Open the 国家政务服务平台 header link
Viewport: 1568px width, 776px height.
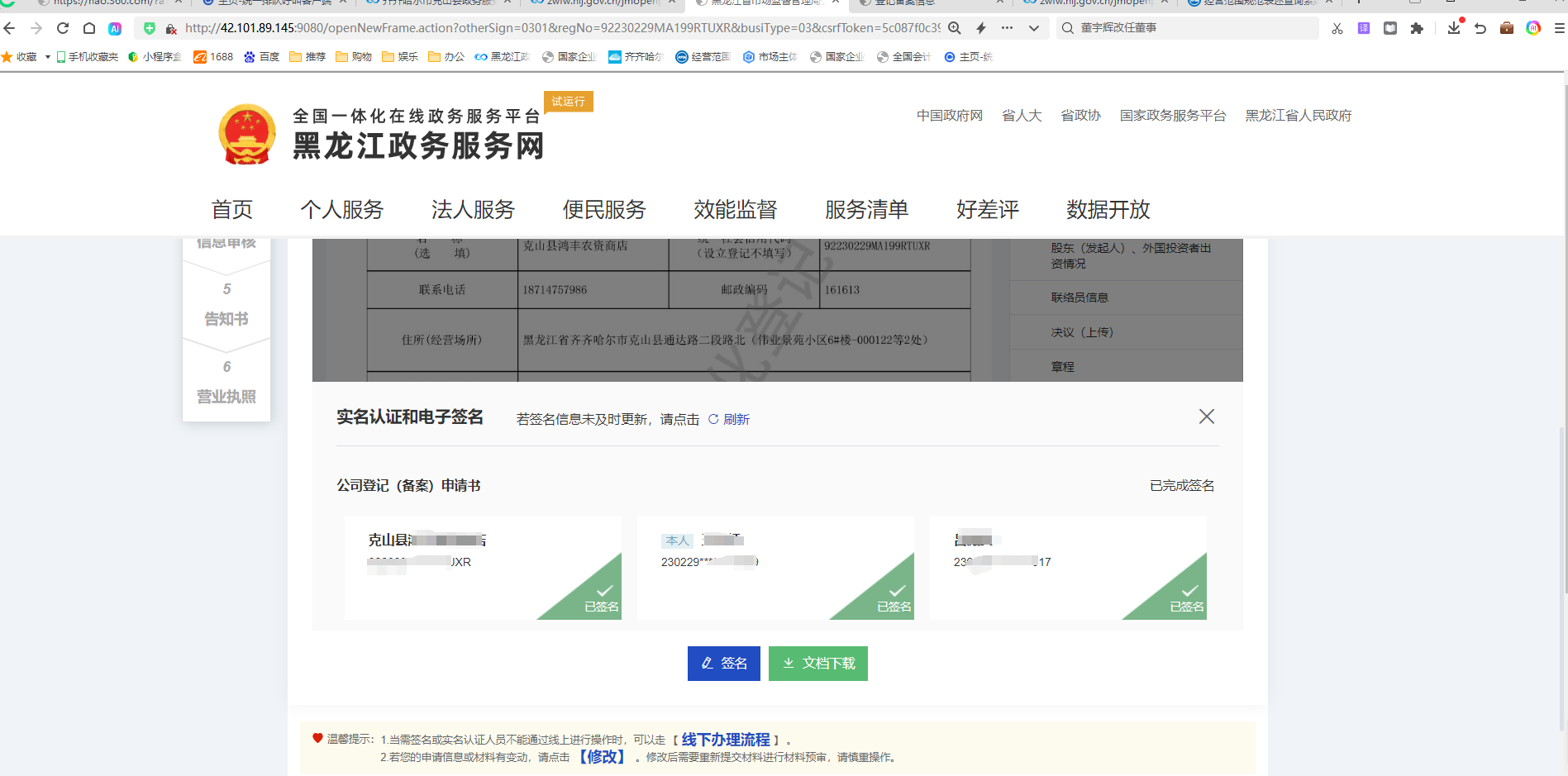[x=1173, y=116]
